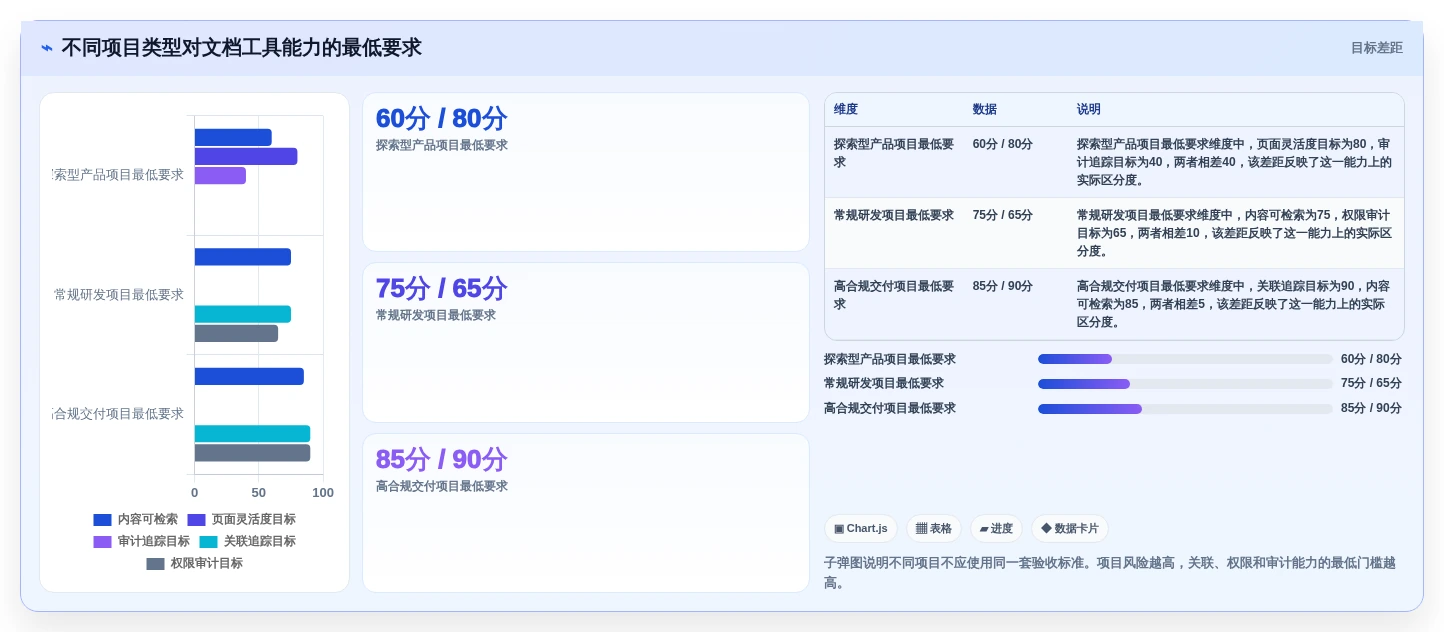Click the 目标差距 label in header
Image resolution: width=1444 pixels, height=632 pixels.
tap(1376, 48)
